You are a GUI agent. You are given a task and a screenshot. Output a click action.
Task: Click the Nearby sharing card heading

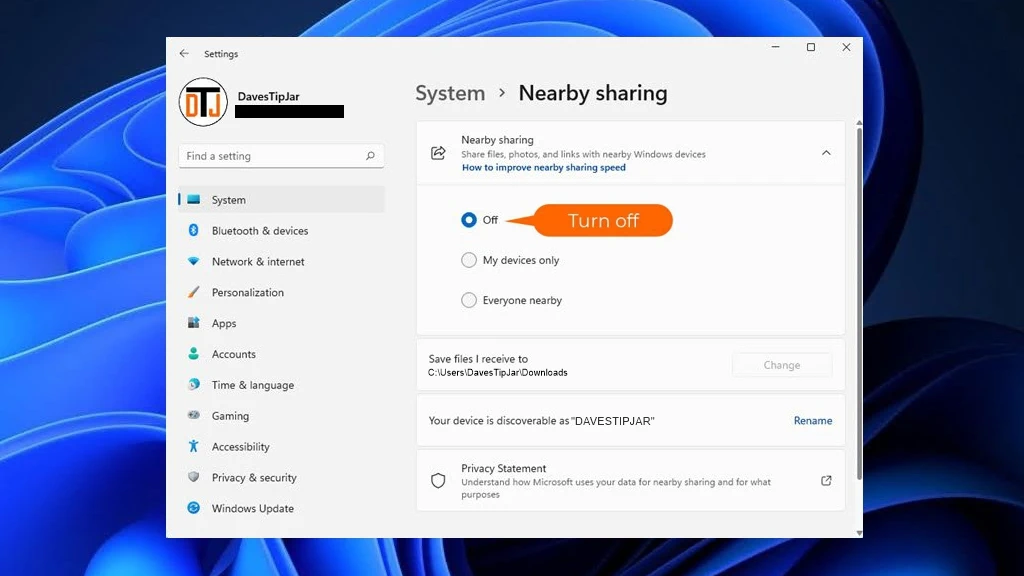(497, 140)
